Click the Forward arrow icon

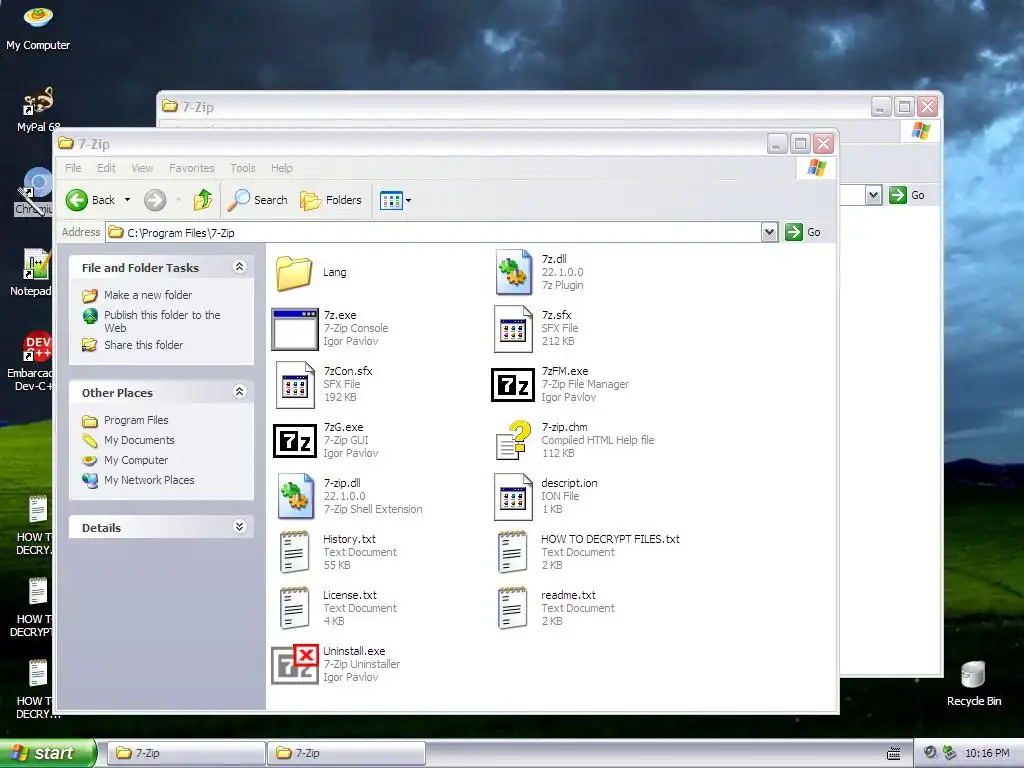point(155,200)
